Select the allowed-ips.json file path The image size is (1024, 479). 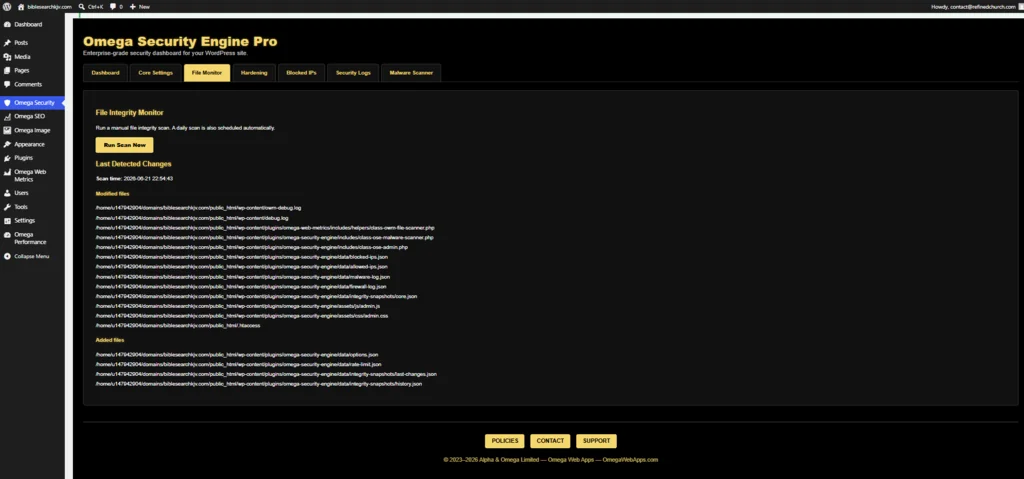242,267
